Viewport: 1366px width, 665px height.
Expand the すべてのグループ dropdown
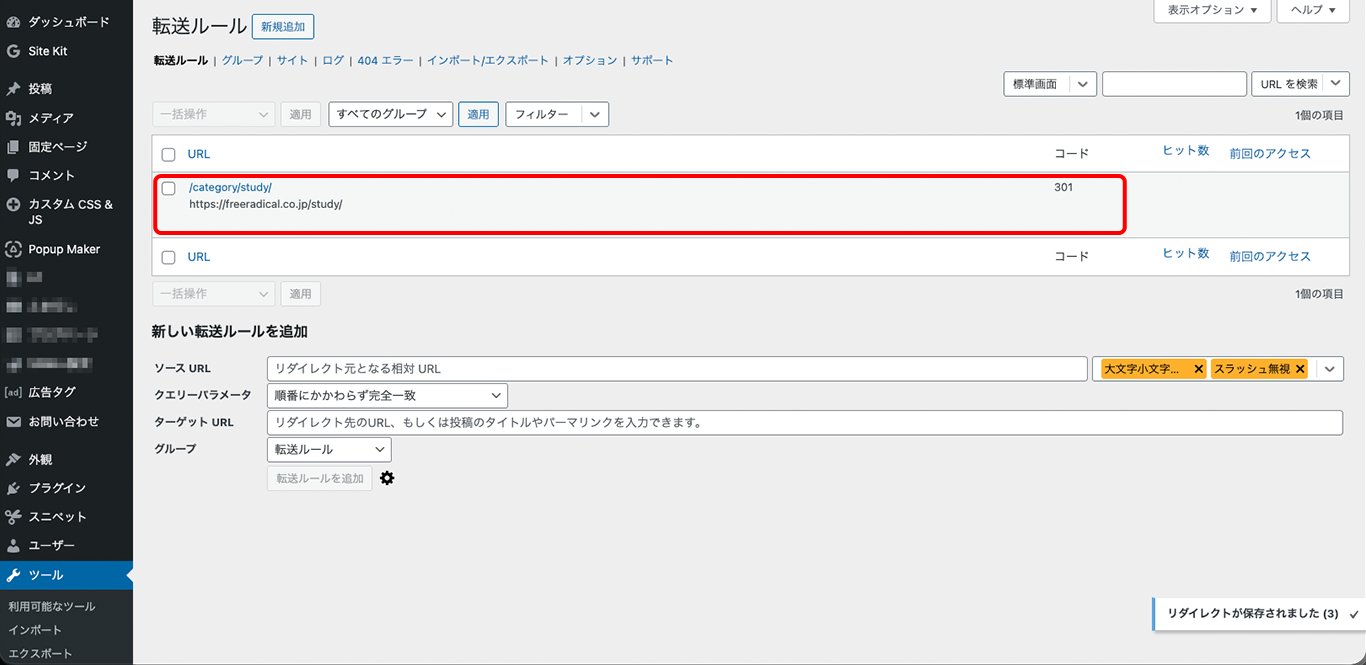pyautogui.click(x=390, y=114)
